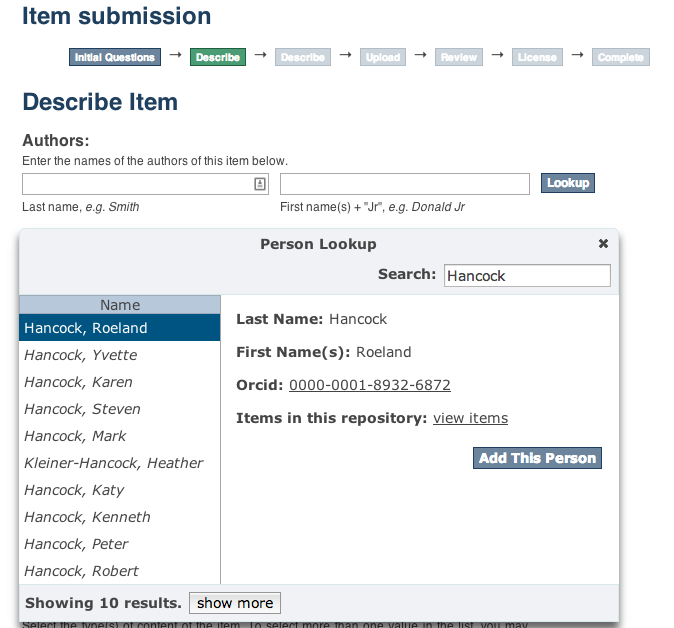Click the first names input field

click(x=404, y=184)
